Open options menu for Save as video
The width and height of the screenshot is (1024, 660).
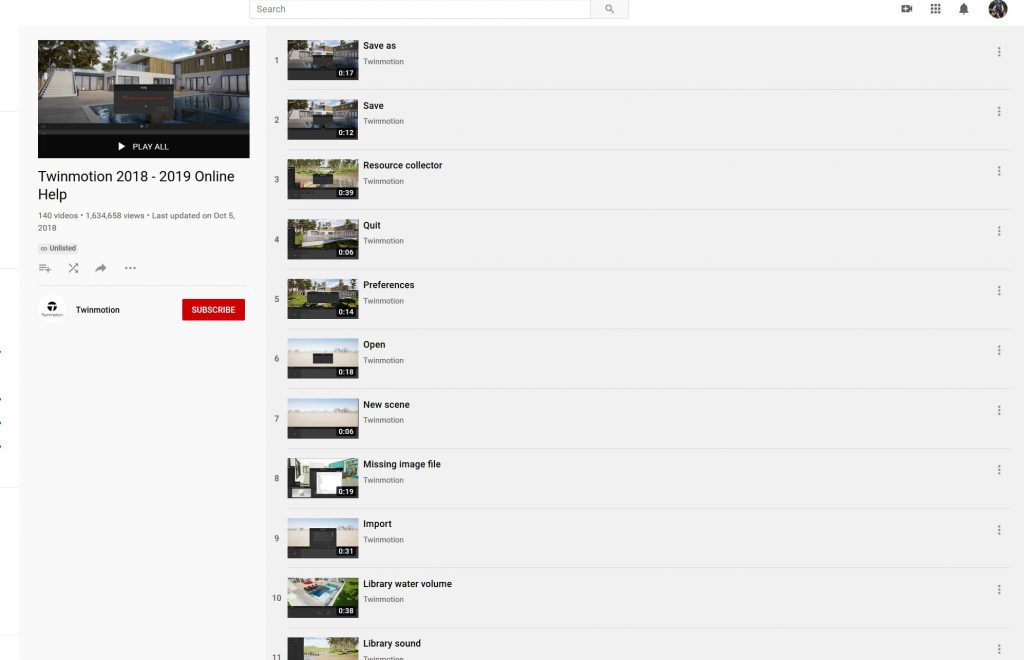999,52
